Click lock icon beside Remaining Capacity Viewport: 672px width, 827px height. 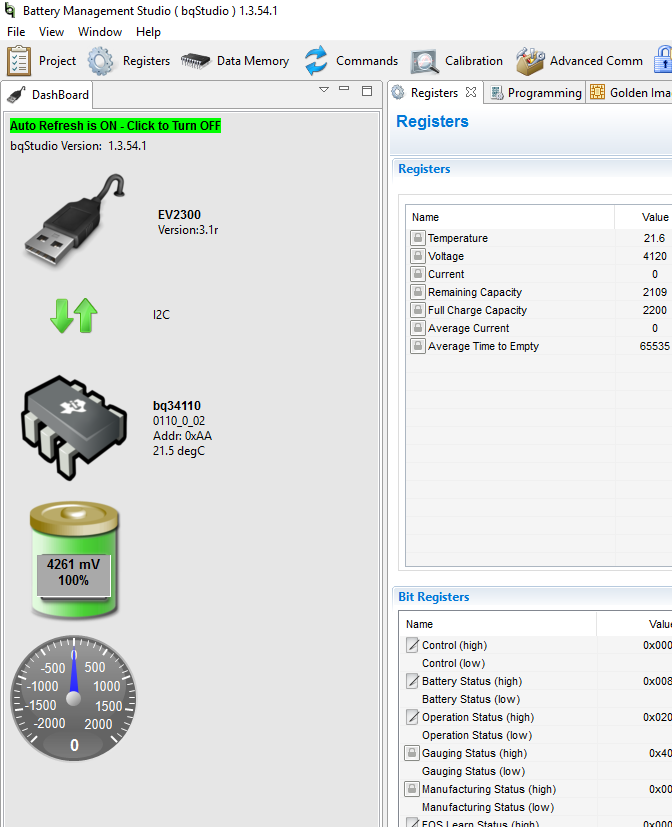(418, 292)
